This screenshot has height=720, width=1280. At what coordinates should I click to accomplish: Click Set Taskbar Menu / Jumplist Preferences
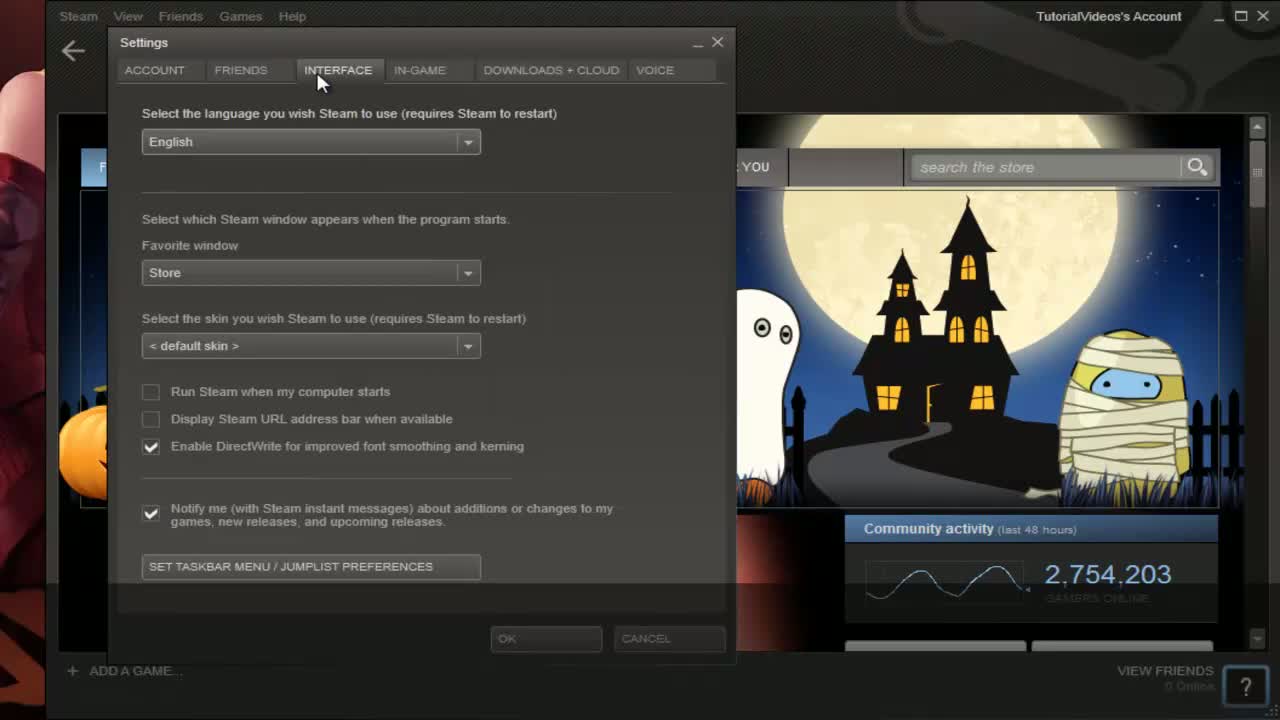[311, 567]
